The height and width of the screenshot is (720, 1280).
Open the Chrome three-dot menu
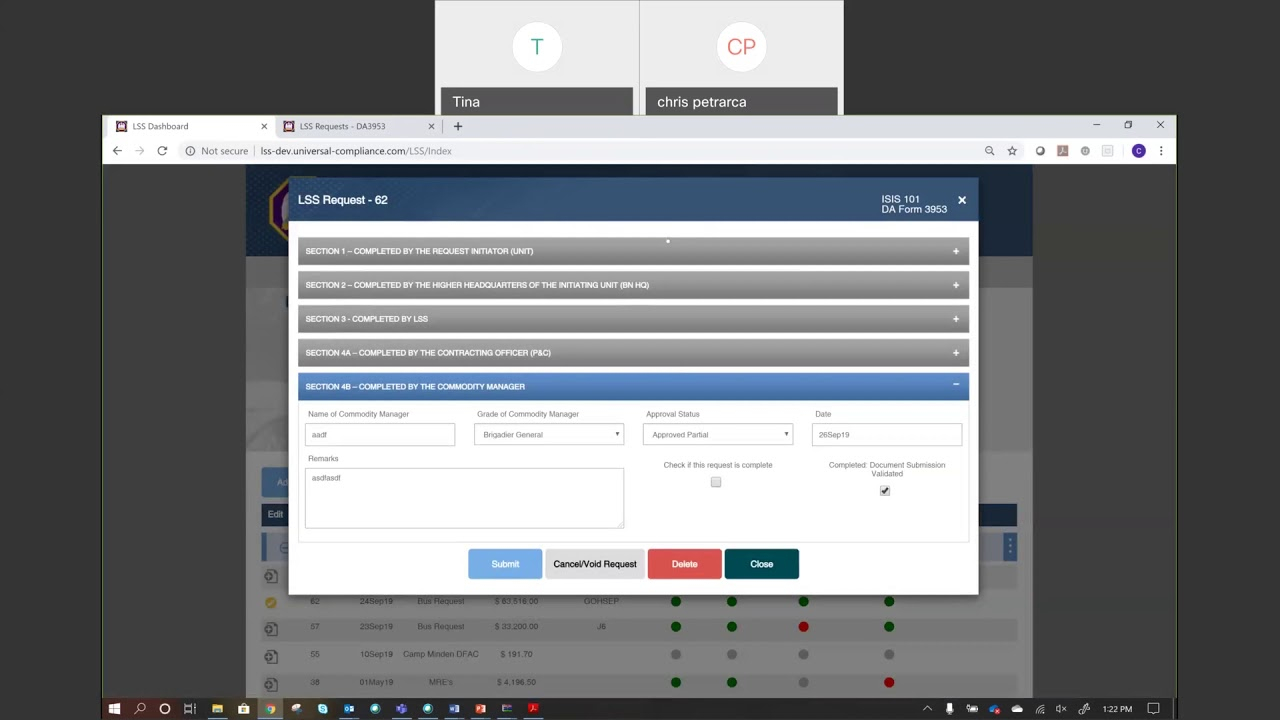coord(1161,151)
